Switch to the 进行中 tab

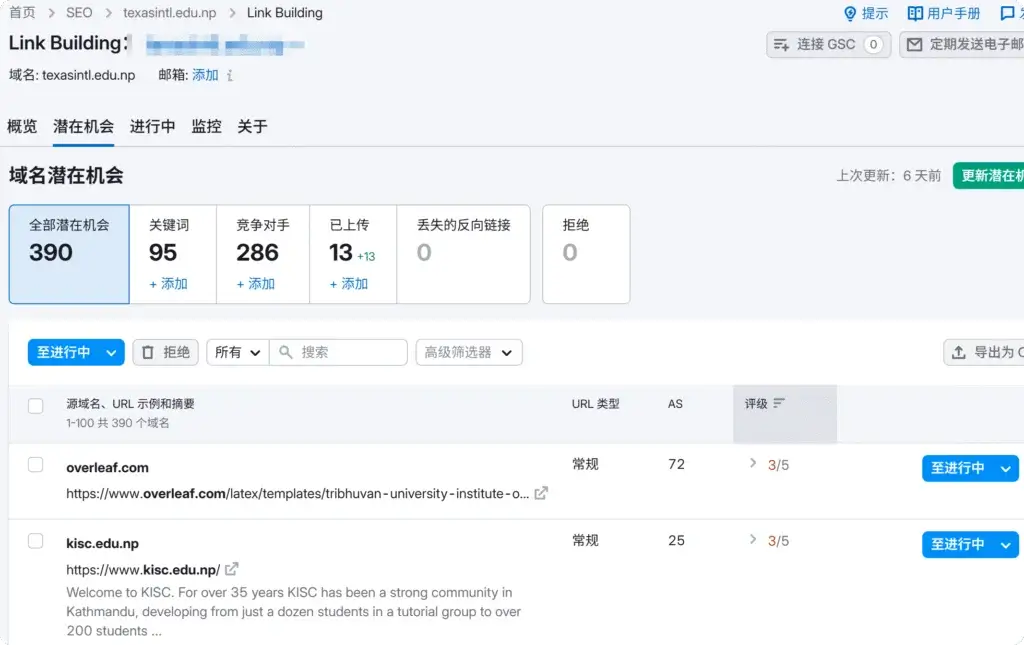tap(152, 127)
